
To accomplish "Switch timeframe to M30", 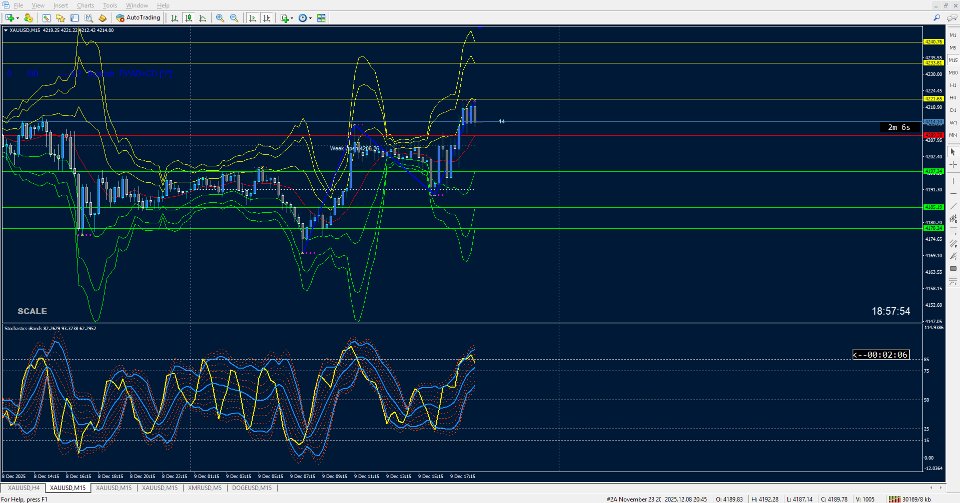I will point(953,73).
